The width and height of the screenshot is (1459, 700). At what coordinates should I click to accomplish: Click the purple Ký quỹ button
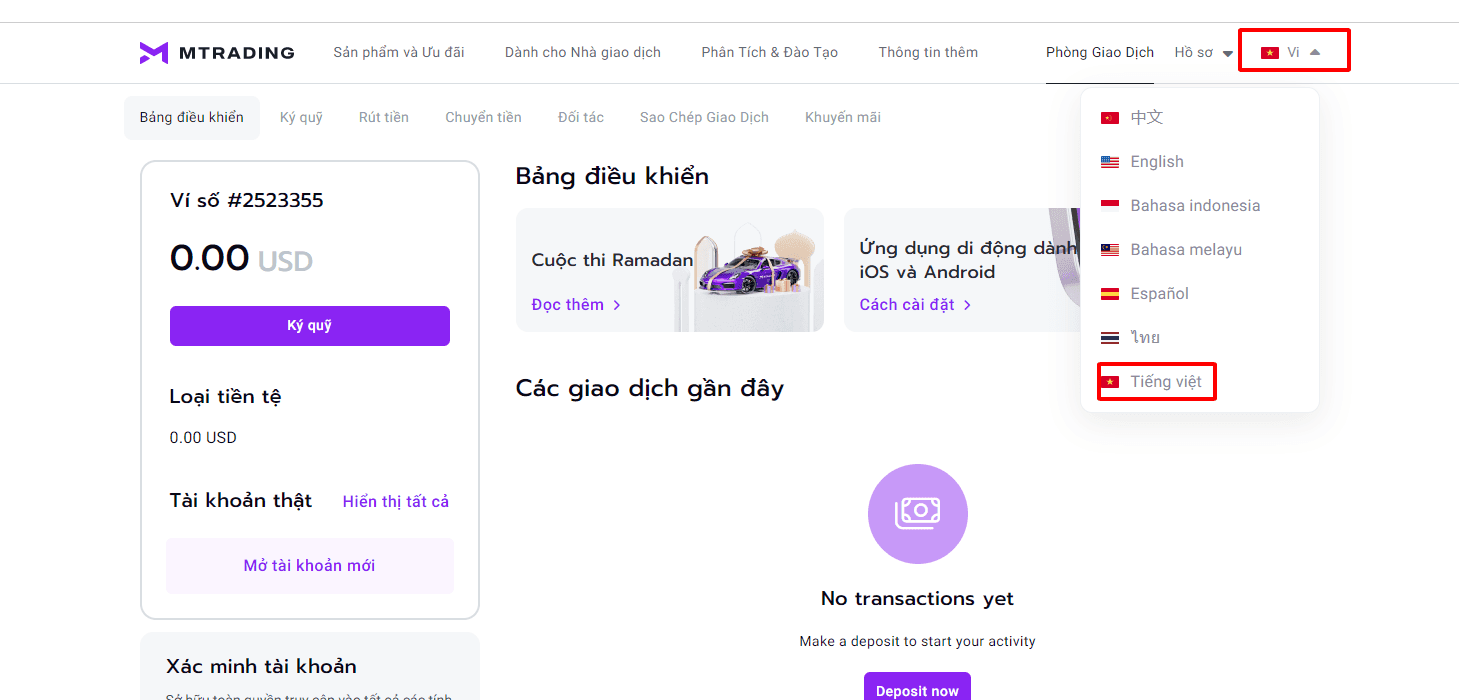pos(310,326)
